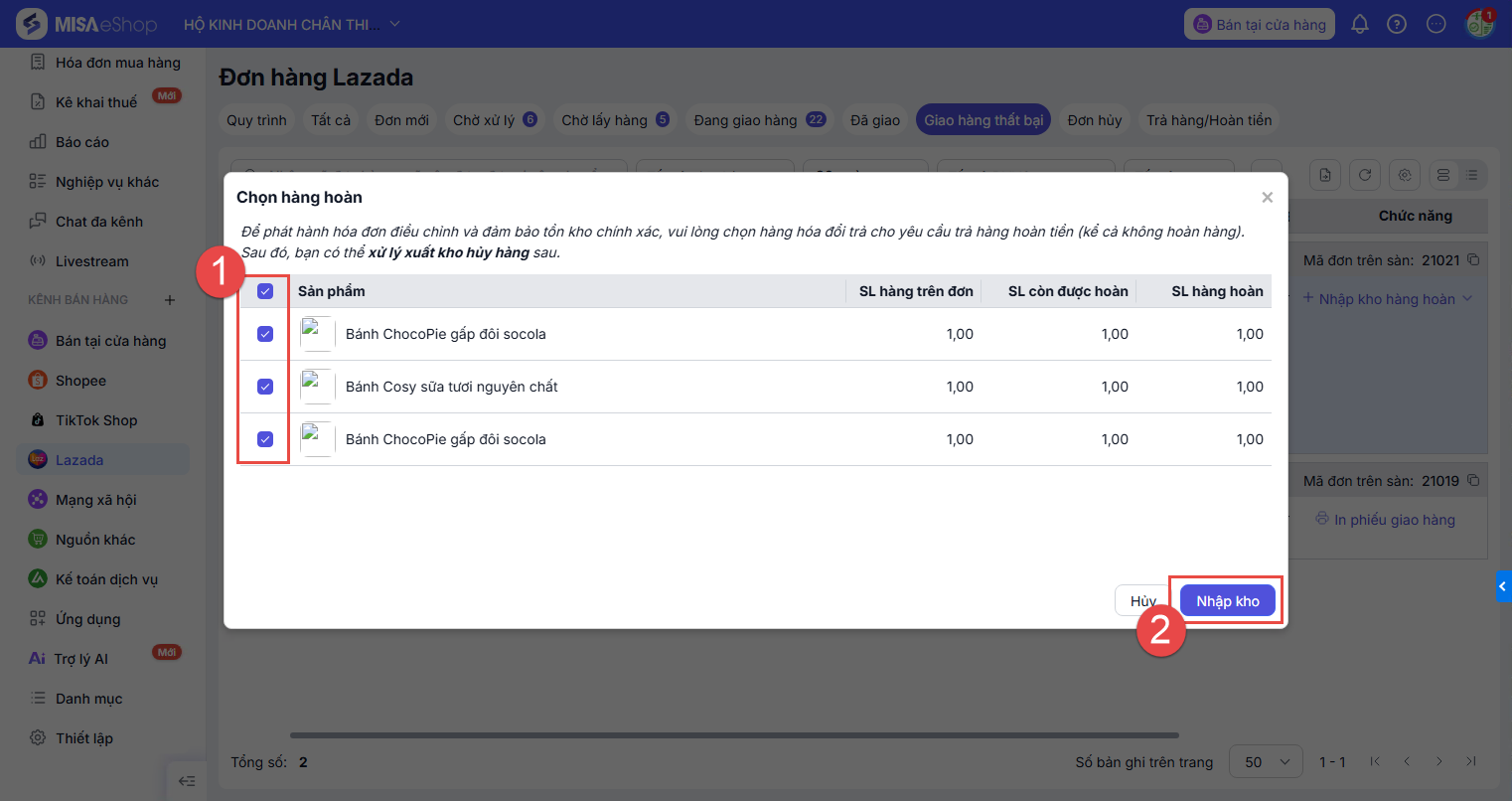Open the help question mark icon
The image size is (1512, 801).
pos(1397,24)
